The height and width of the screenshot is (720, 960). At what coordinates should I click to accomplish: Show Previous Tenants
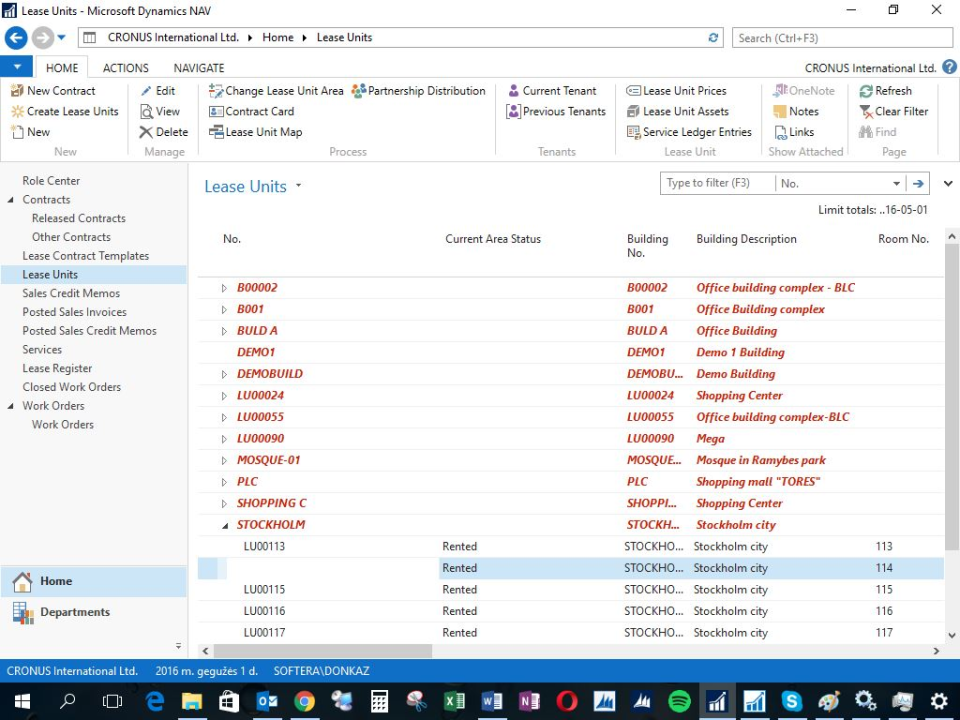pyautogui.click(x=556, y=111)
